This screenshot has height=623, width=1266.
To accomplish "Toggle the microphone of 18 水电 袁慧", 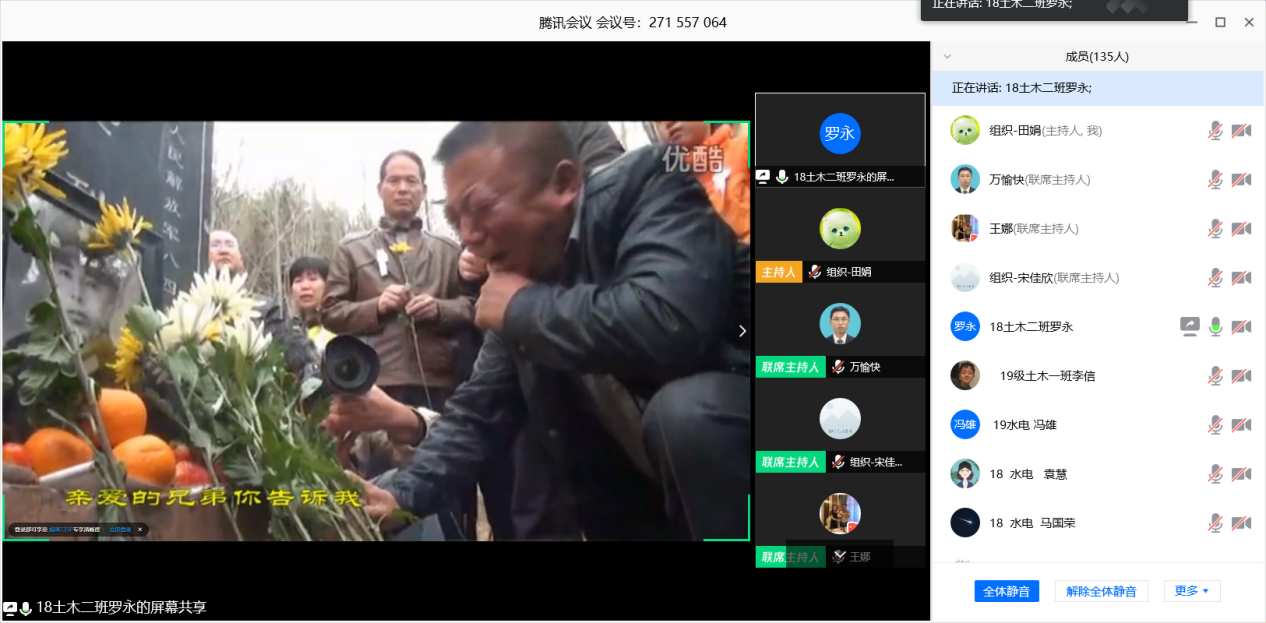I will click(x=1215, y=474).
